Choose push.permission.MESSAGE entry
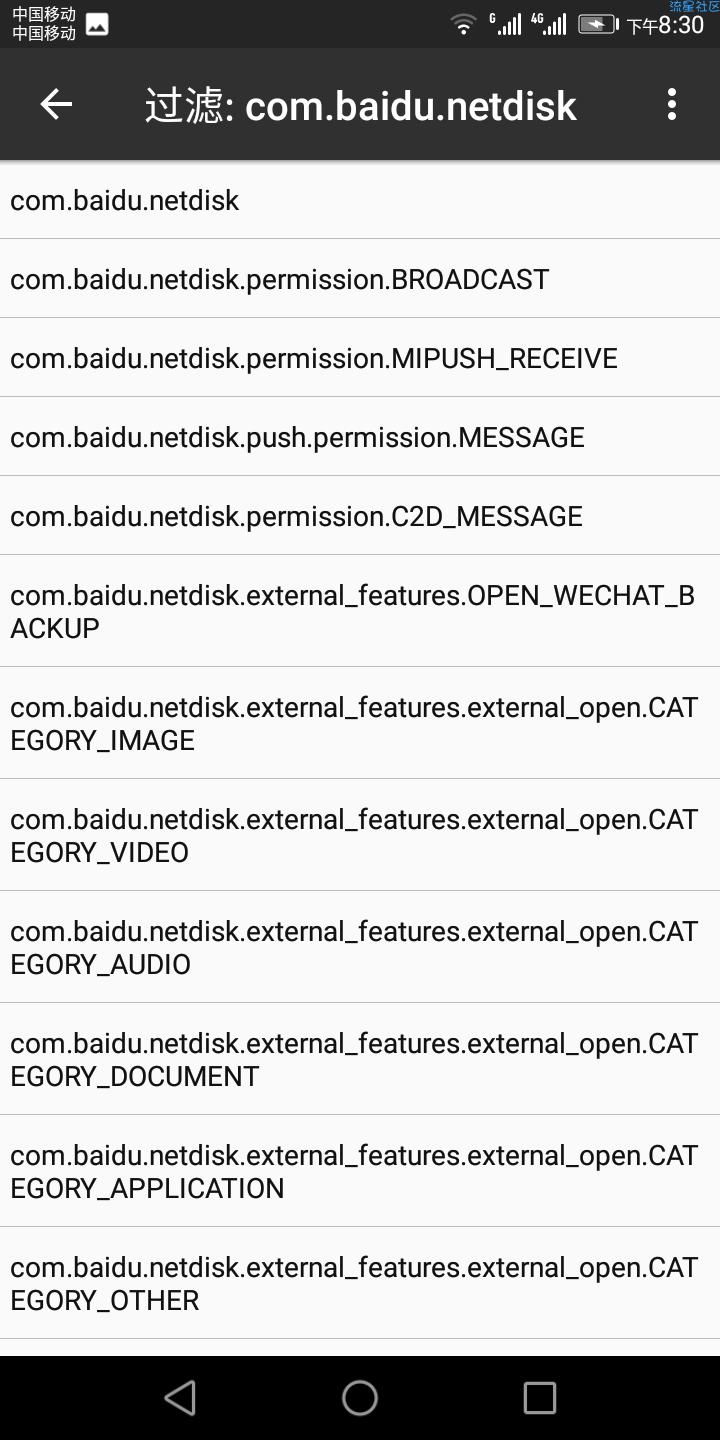Image resolution: width=720 pixels, height=1440 pixels. pyautogui.click(x=360, y=437)
